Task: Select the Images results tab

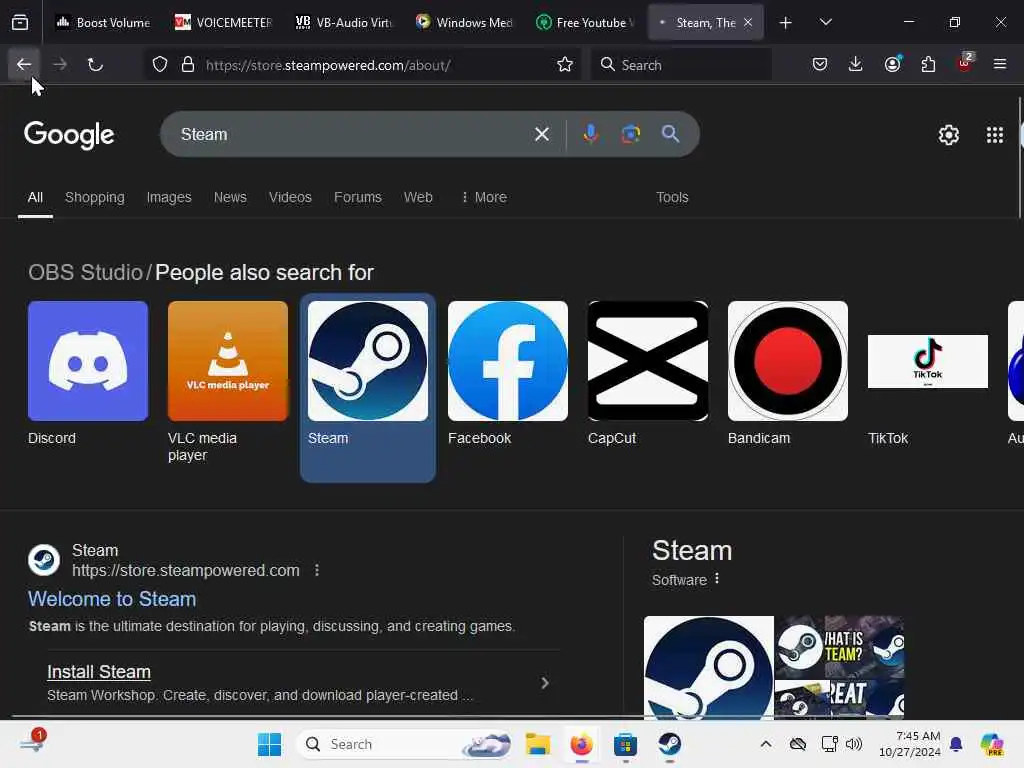Action: (168, 197)
